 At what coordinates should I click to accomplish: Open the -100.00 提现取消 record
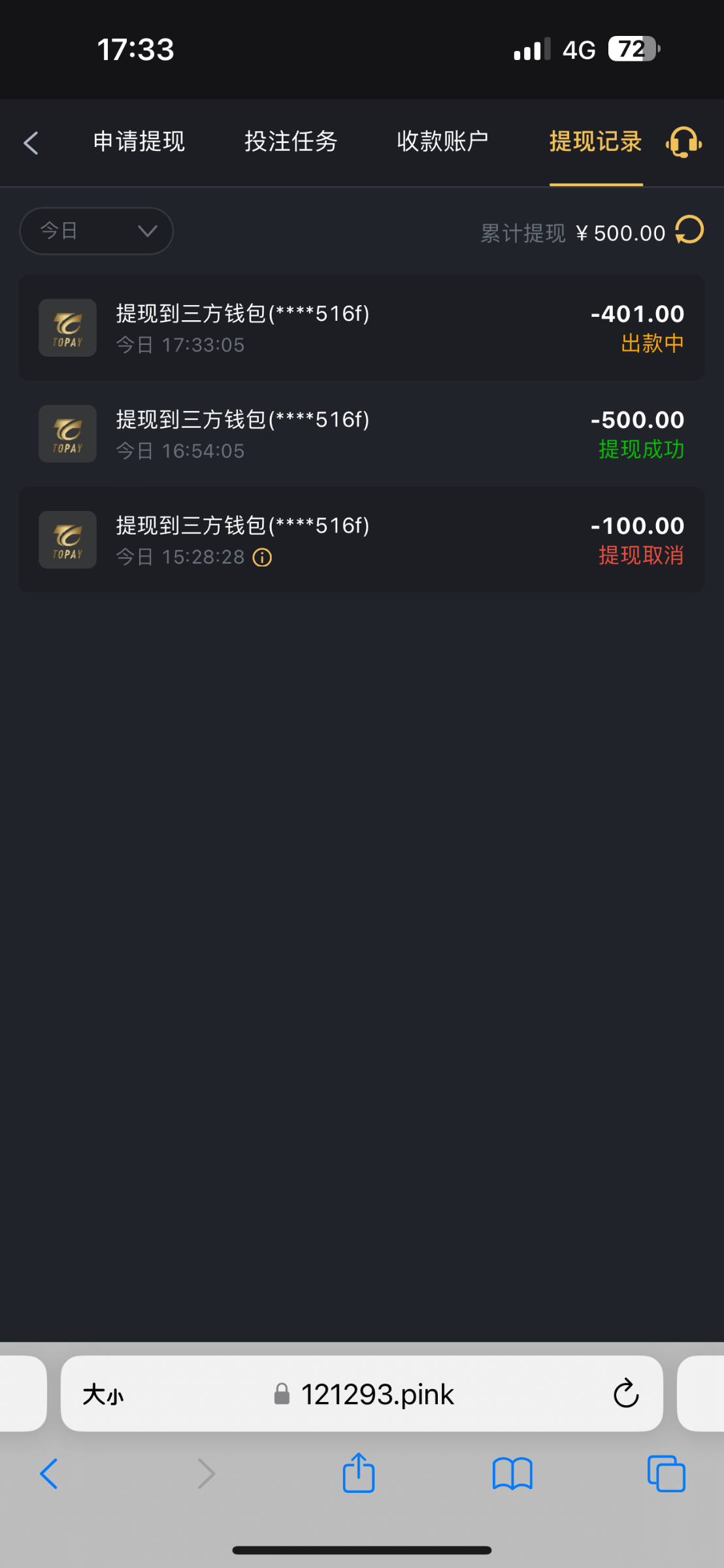361,540
